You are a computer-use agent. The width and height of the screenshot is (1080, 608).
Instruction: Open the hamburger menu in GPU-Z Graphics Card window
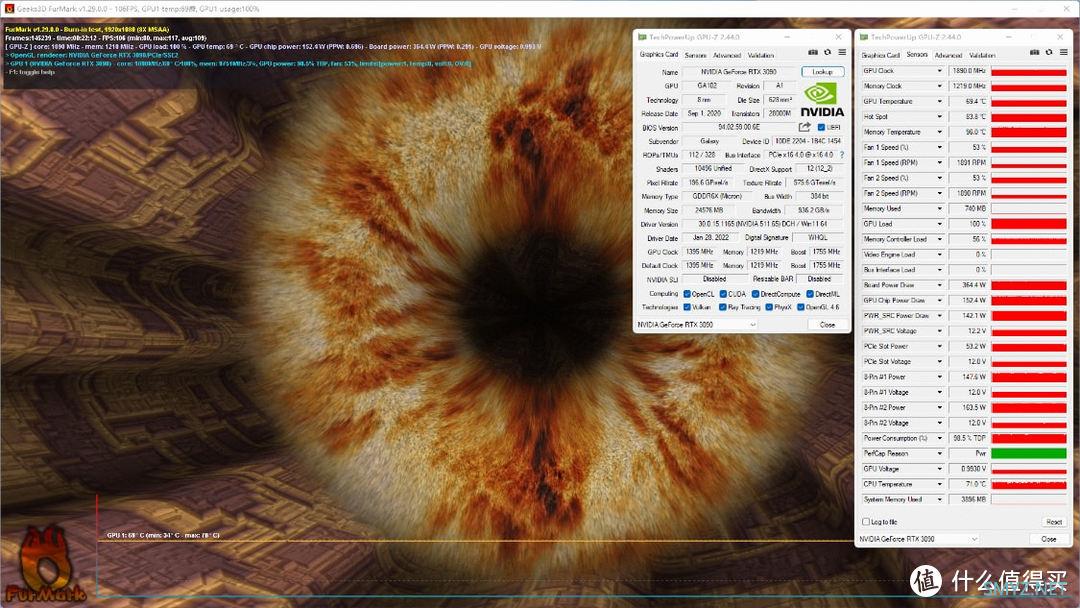coord(842,52)
